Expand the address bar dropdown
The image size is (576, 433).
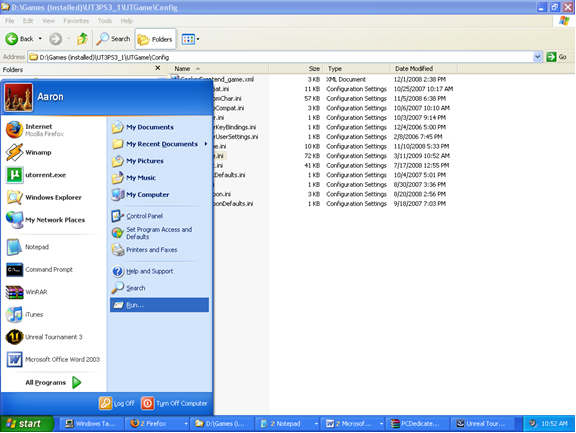537,57
